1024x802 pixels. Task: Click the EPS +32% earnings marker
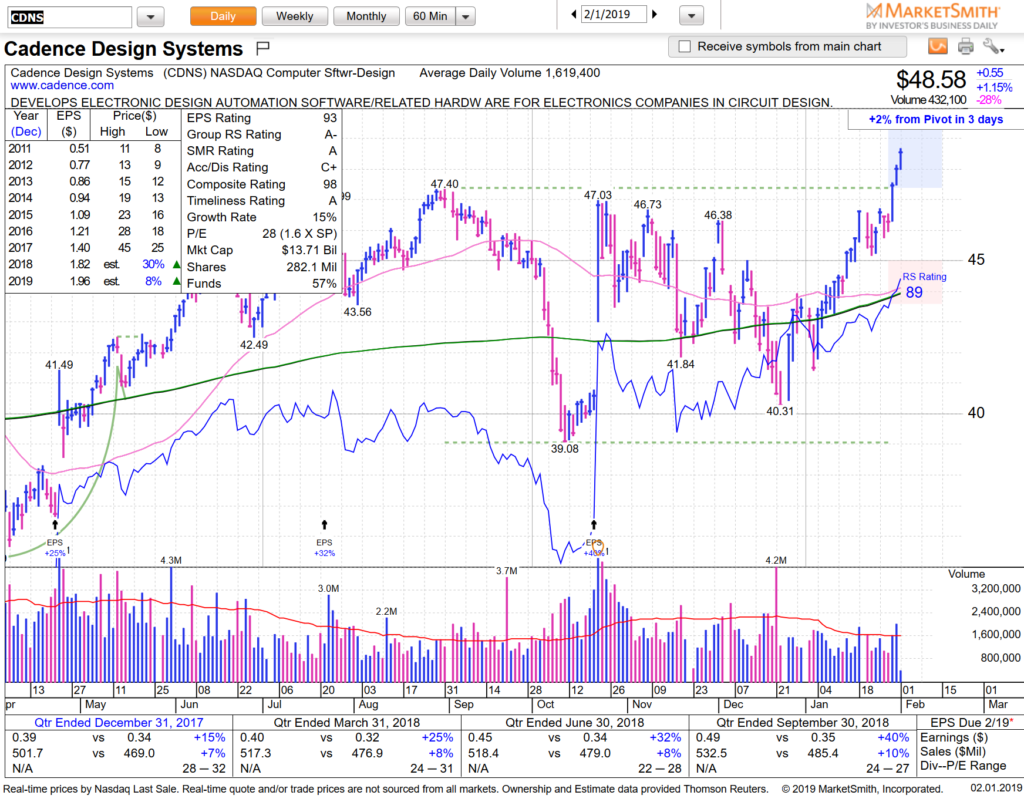[324, 547]
